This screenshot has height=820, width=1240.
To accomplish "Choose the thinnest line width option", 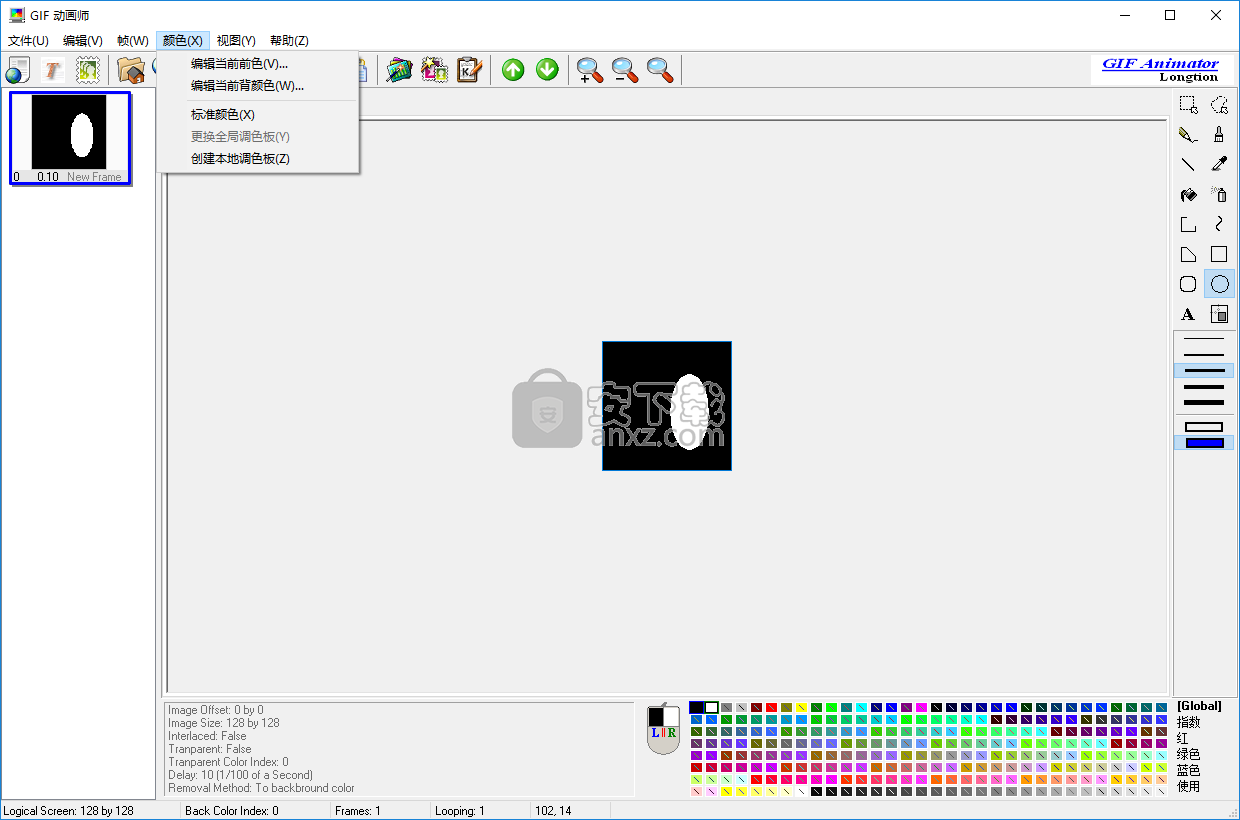I will tap(1203, 340).
